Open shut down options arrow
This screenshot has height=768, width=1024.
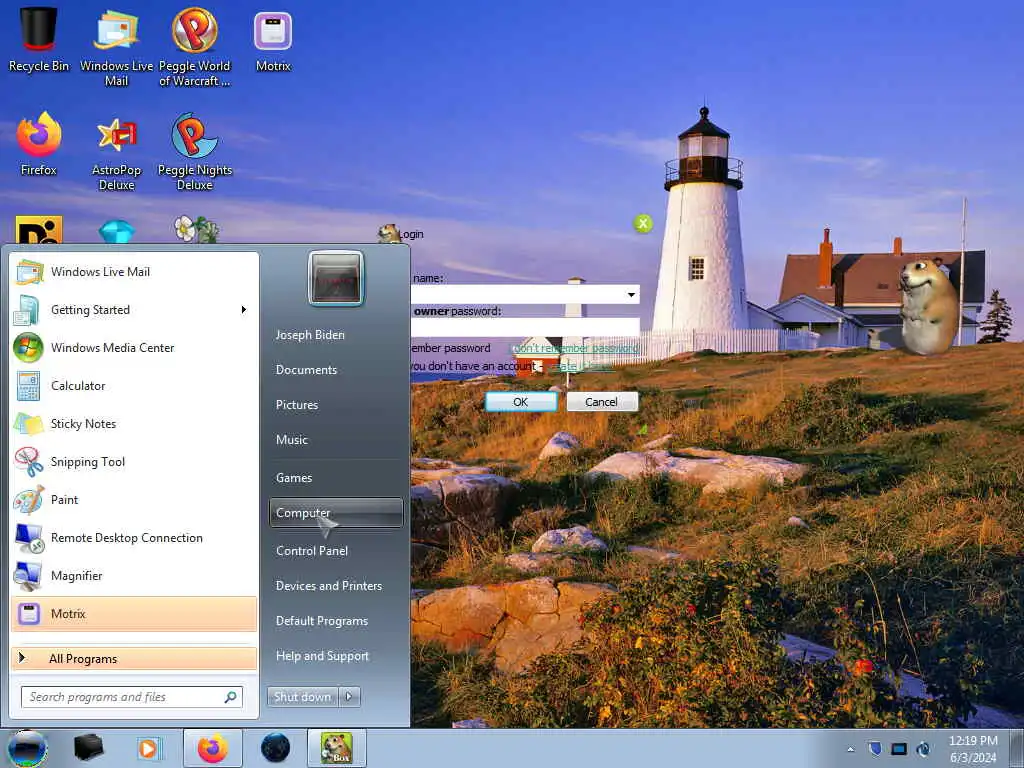tap(349, 697)
